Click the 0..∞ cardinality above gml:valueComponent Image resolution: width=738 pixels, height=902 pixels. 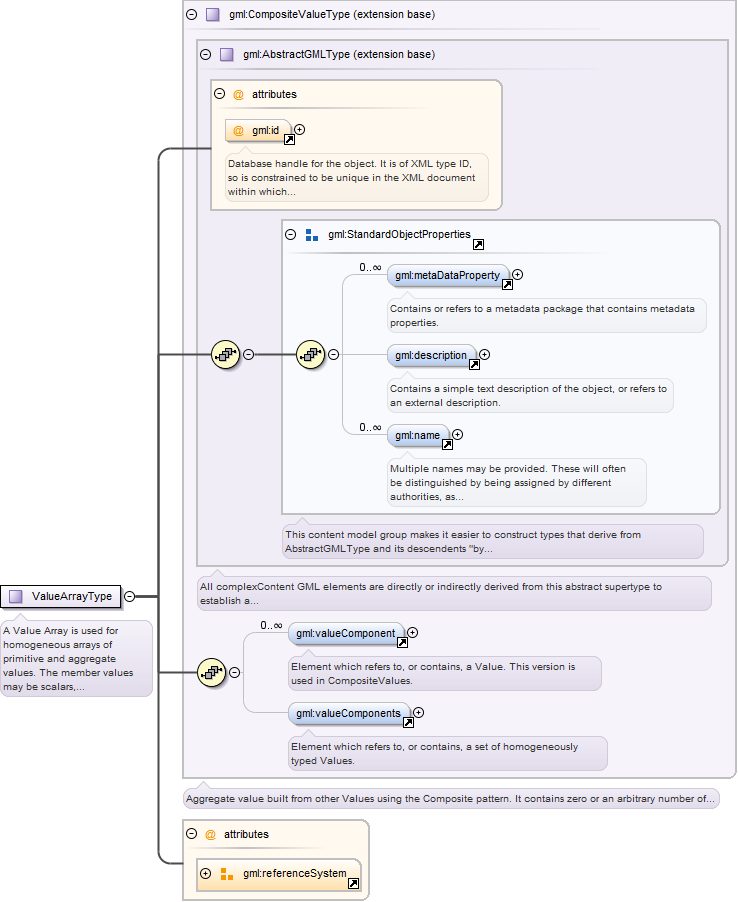(271, 625)
